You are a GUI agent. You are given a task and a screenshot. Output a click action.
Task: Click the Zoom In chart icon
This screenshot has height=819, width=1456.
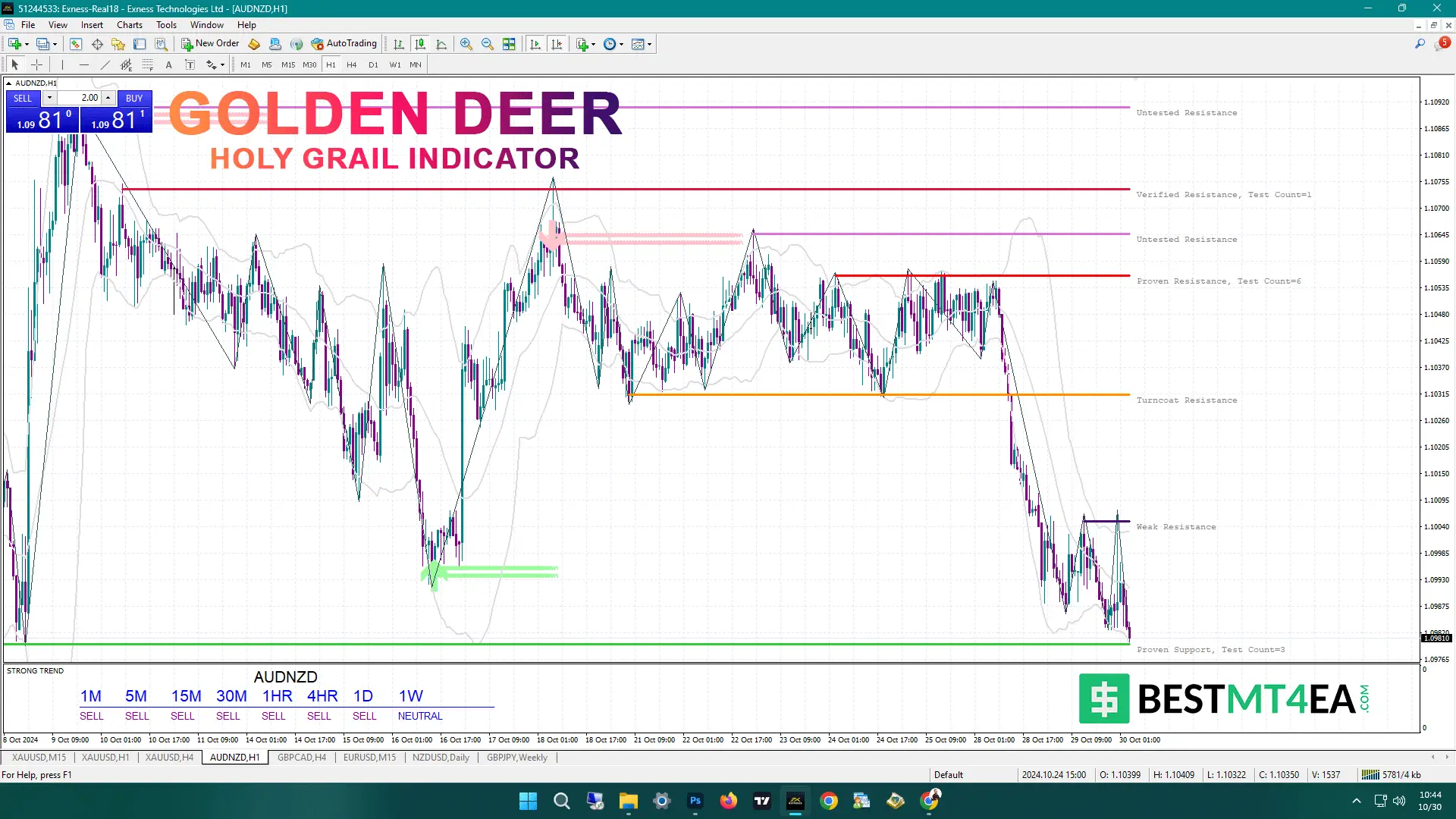[466, 44]
